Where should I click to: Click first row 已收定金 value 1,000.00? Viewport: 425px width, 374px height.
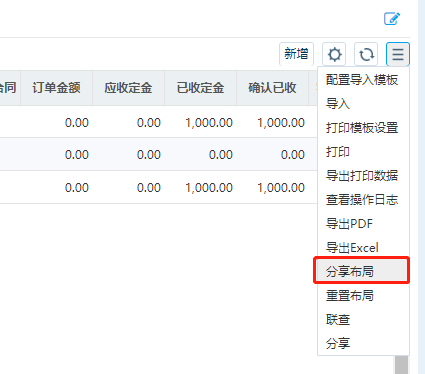coord(209,123)
